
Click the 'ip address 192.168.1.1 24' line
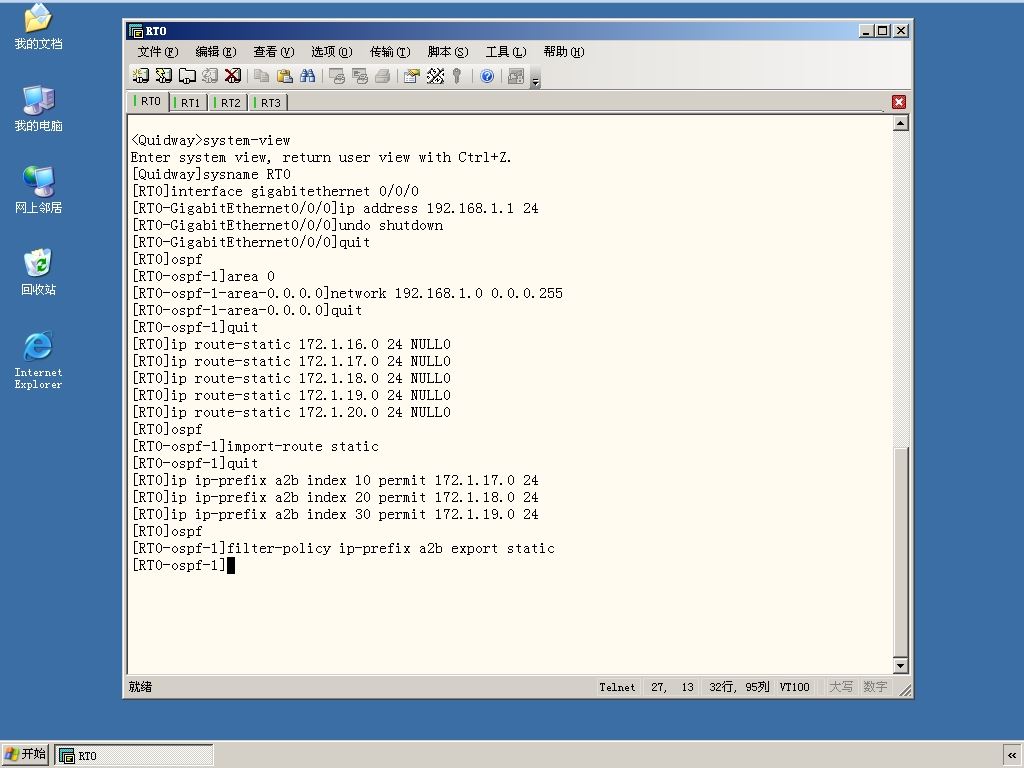[335, 208]
